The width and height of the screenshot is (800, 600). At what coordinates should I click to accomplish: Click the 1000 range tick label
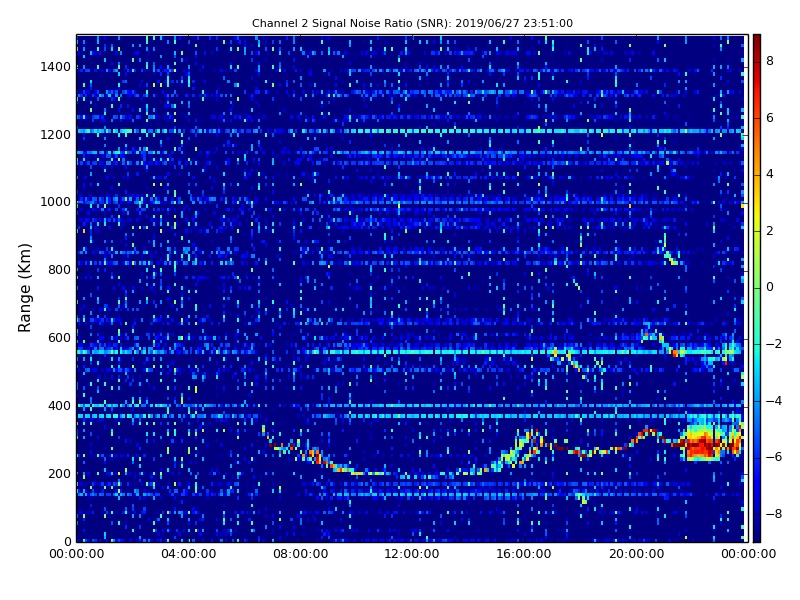(56, 202)
